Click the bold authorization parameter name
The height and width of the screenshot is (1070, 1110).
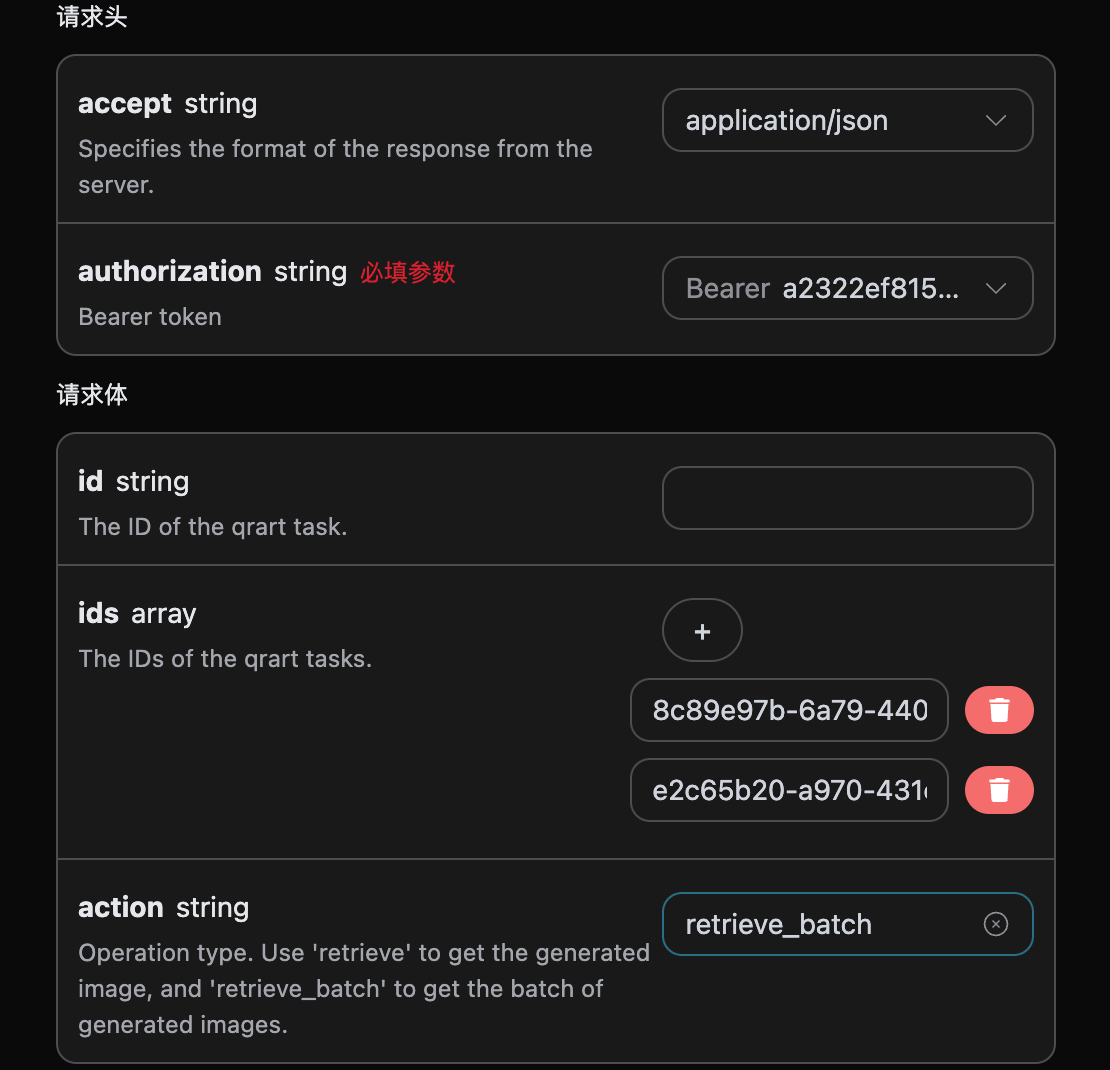click(x=170, y=272)
